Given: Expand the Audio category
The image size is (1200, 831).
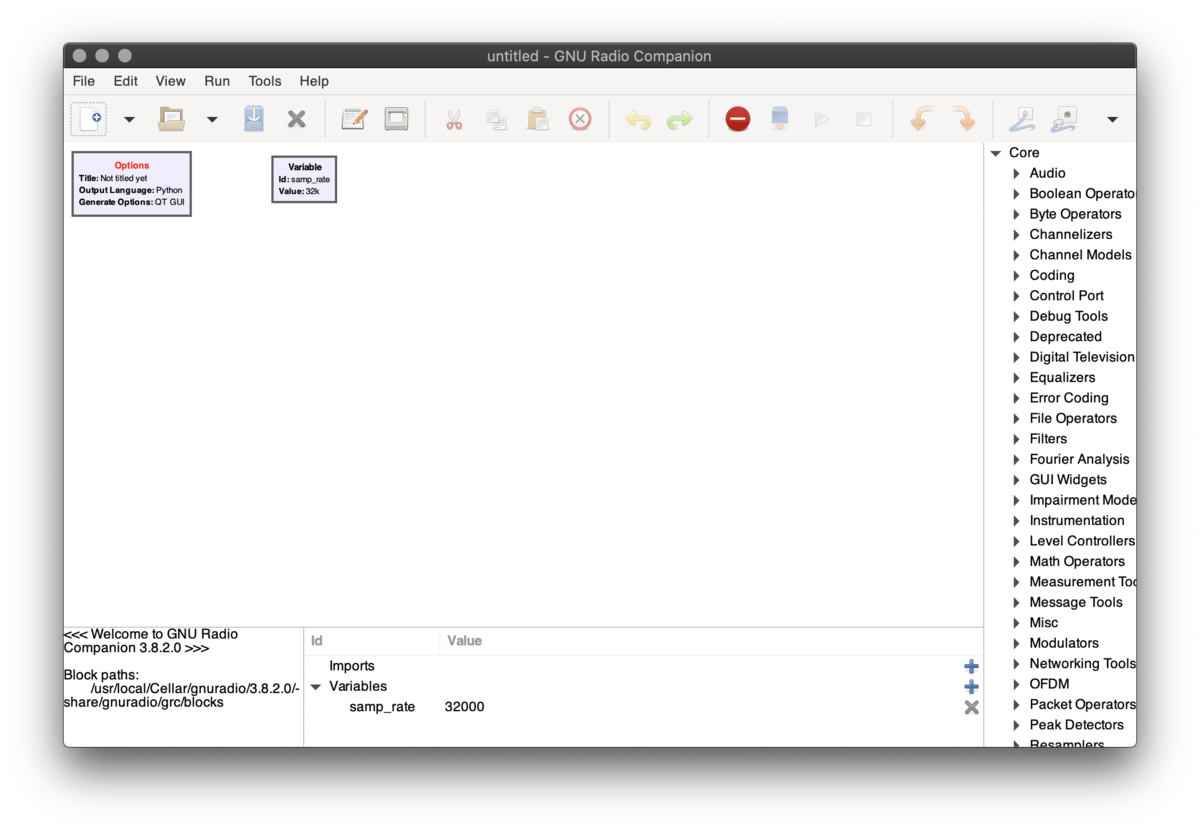Looking at the screenshot, I should coord(1017,174).
